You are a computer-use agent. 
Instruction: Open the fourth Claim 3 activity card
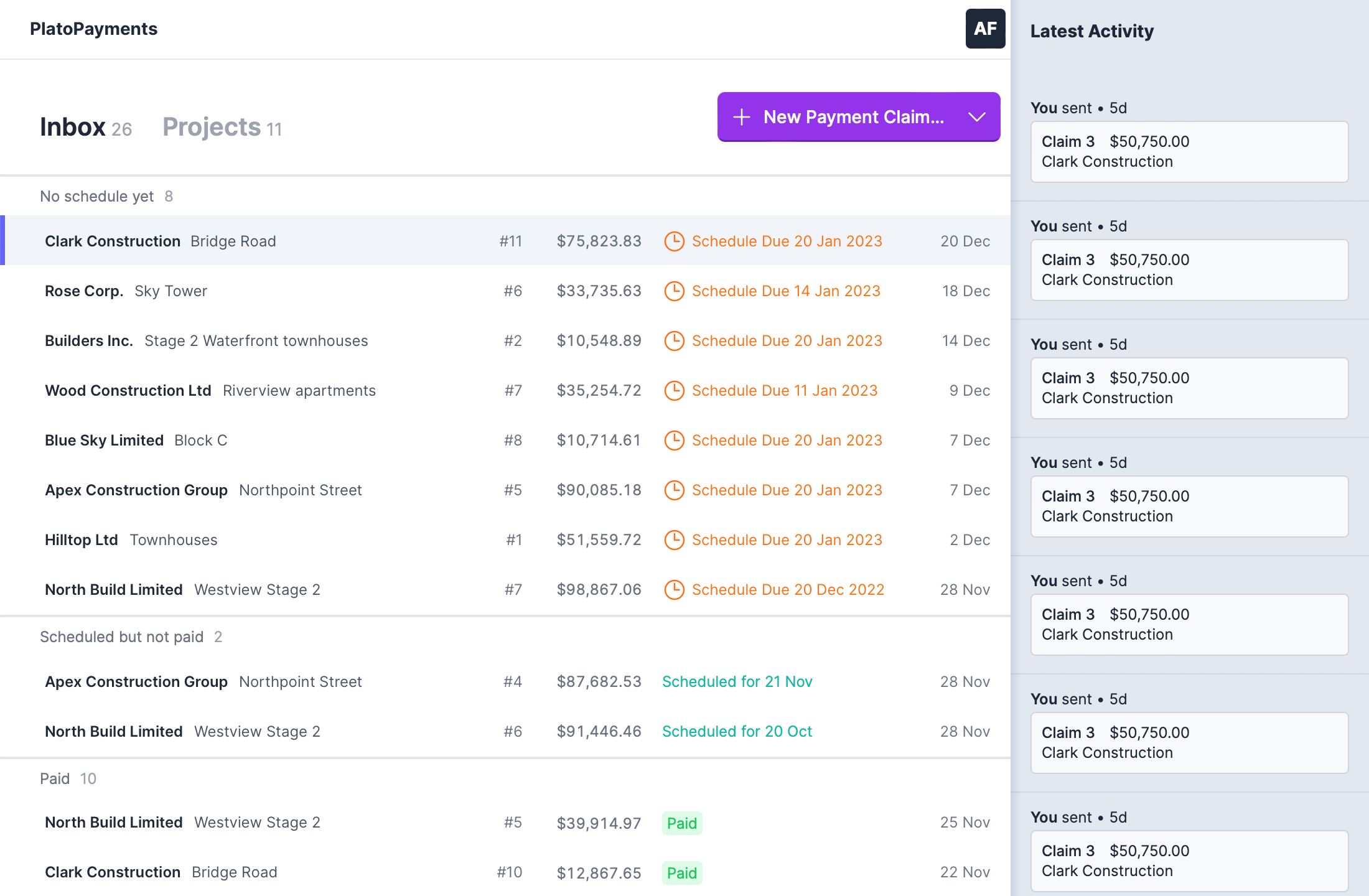pyautogui.click(x=1190, y=506)
